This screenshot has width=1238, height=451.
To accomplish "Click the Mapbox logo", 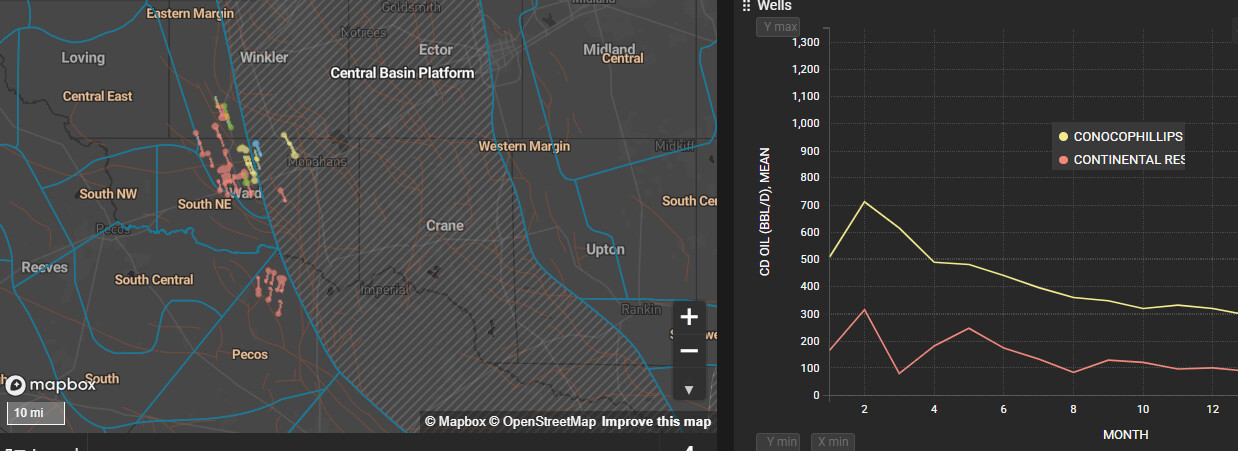I will [x=51, y=385].
